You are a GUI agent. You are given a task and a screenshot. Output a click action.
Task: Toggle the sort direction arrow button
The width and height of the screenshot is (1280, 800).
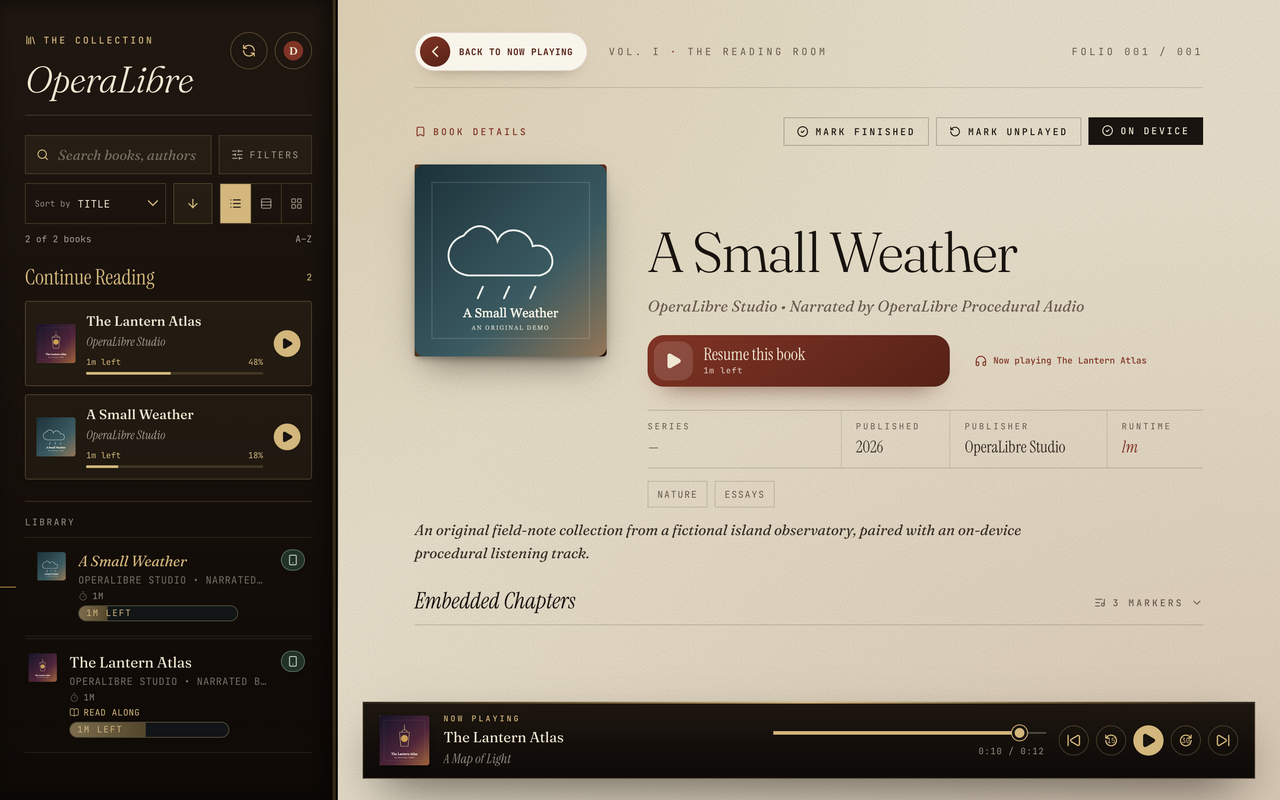click(193, 203)
